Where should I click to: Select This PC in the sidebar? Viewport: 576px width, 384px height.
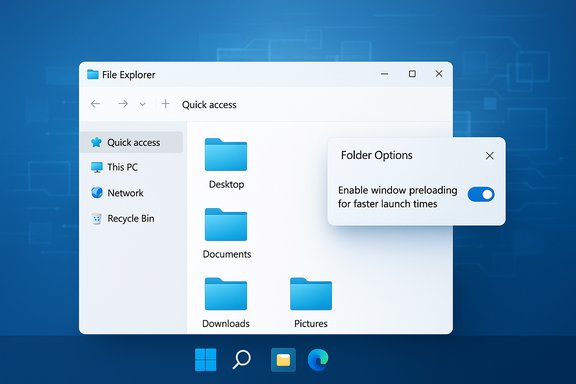click(x=114, y=167)
